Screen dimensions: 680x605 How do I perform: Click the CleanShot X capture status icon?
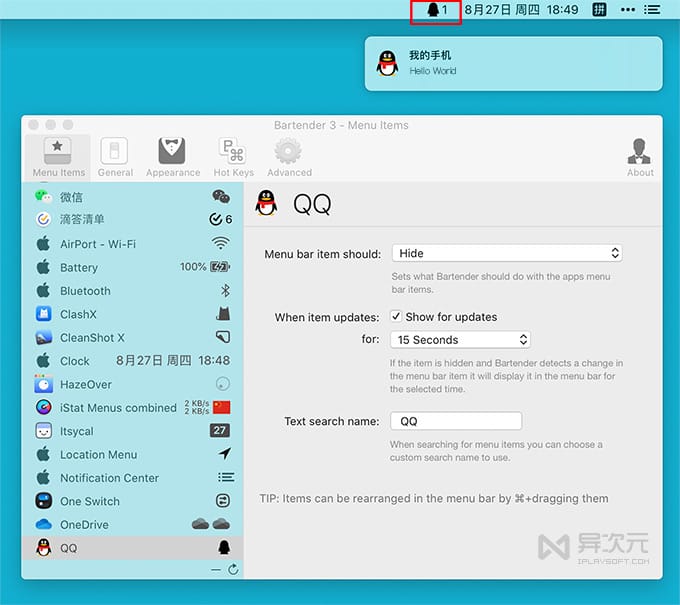223,337
